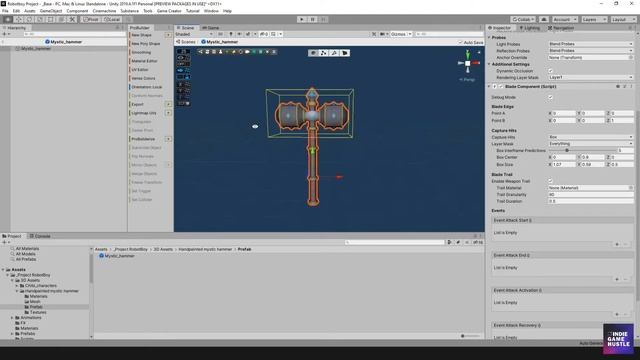Expand the Animations folder
Viewport: 640px width, 360px height.
[x=12, y=318]
